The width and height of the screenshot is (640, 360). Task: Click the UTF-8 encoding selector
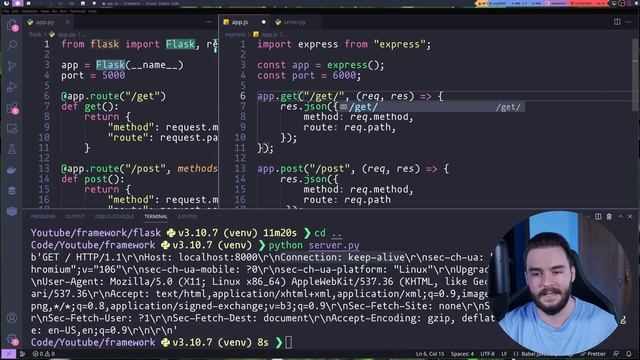[487, 354]
